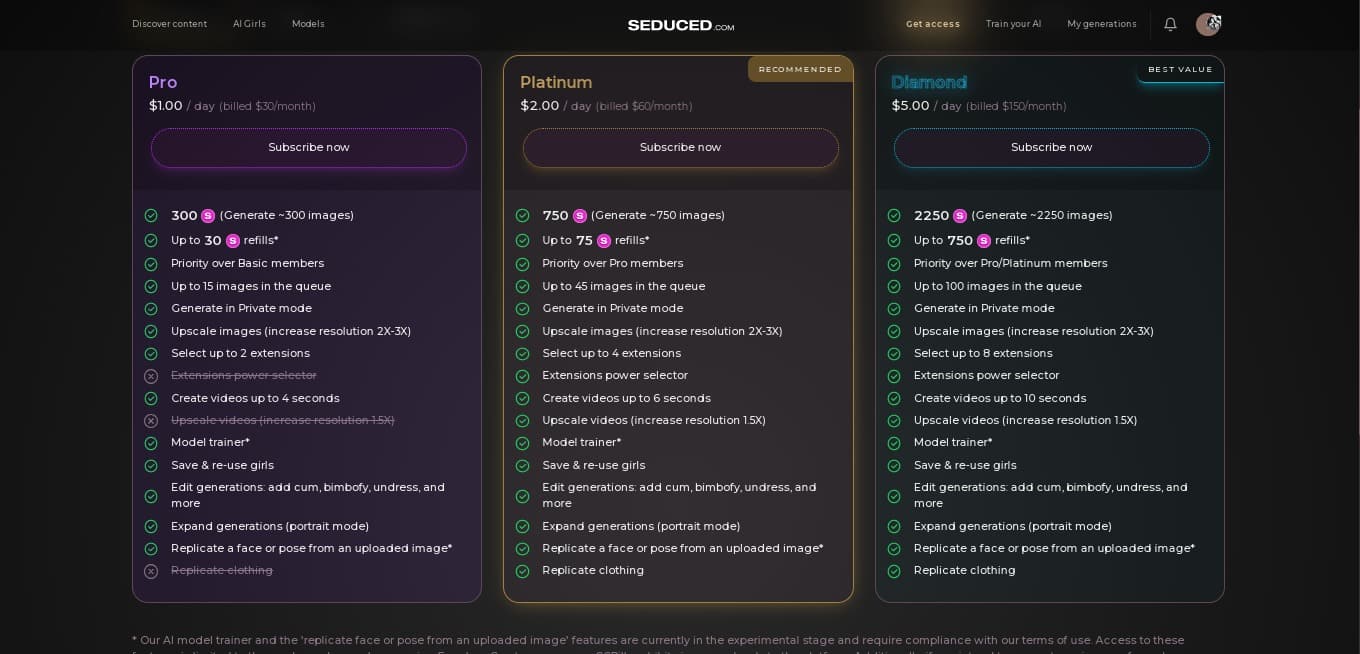Click the Diamond plan title

[929, 82]
